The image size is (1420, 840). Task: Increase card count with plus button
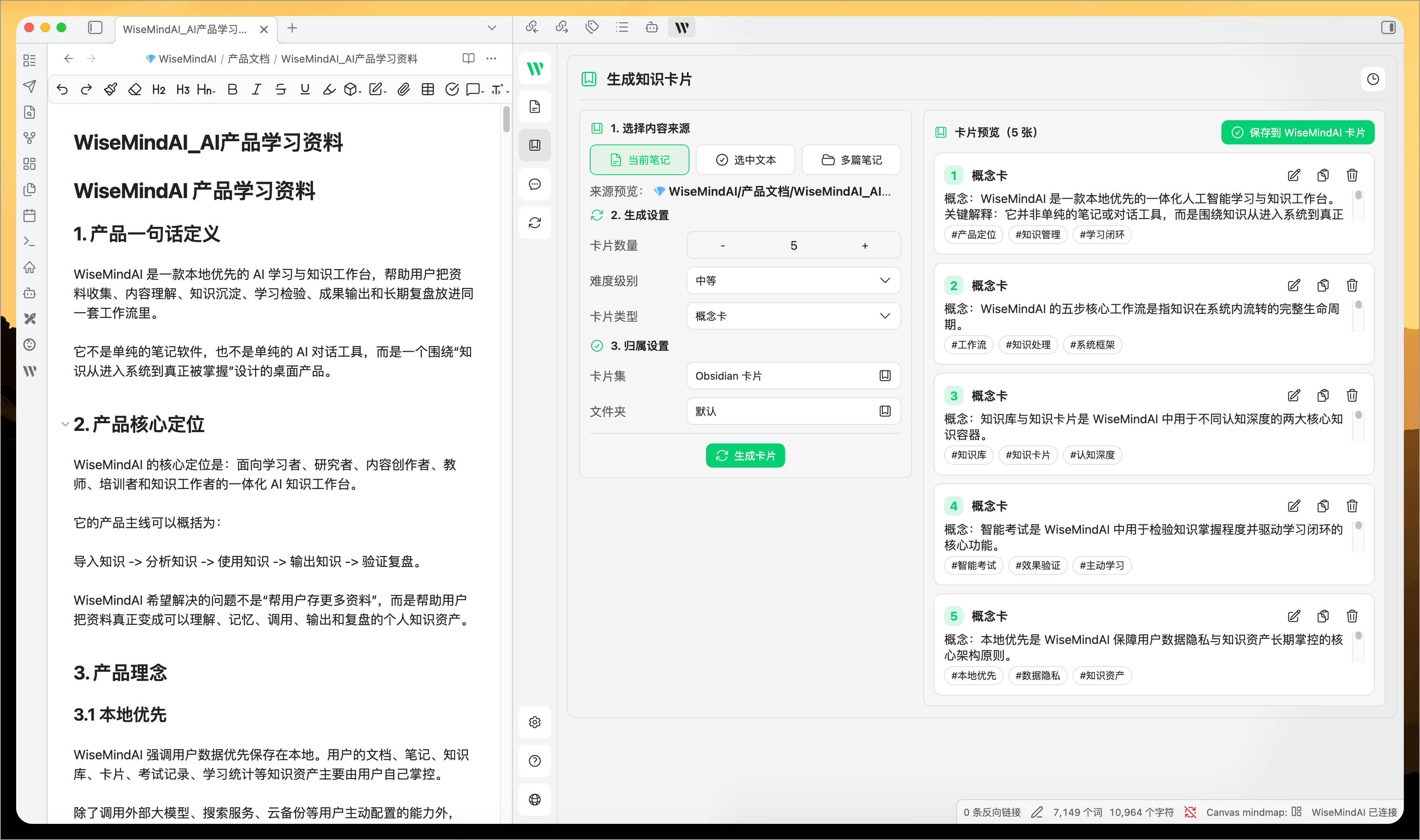coord(865,246)
